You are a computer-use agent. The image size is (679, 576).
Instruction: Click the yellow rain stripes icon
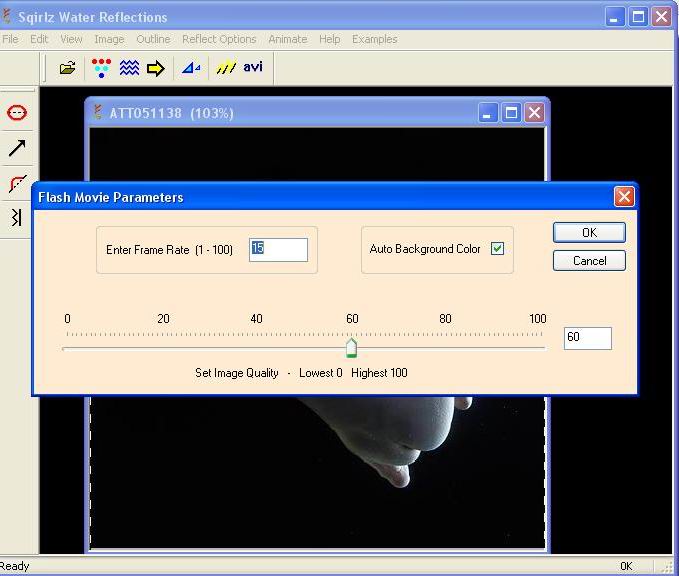[x=226, y=68]
